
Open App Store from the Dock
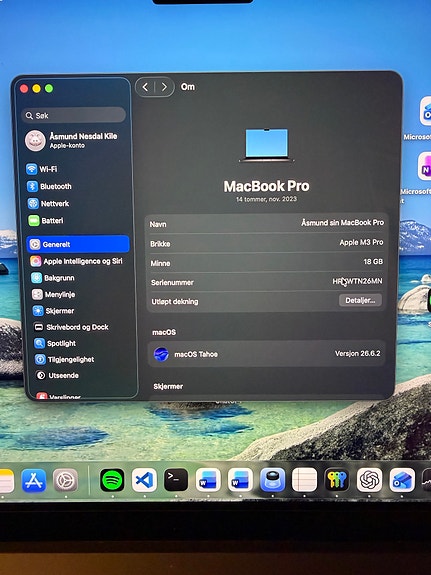point(34,480)
